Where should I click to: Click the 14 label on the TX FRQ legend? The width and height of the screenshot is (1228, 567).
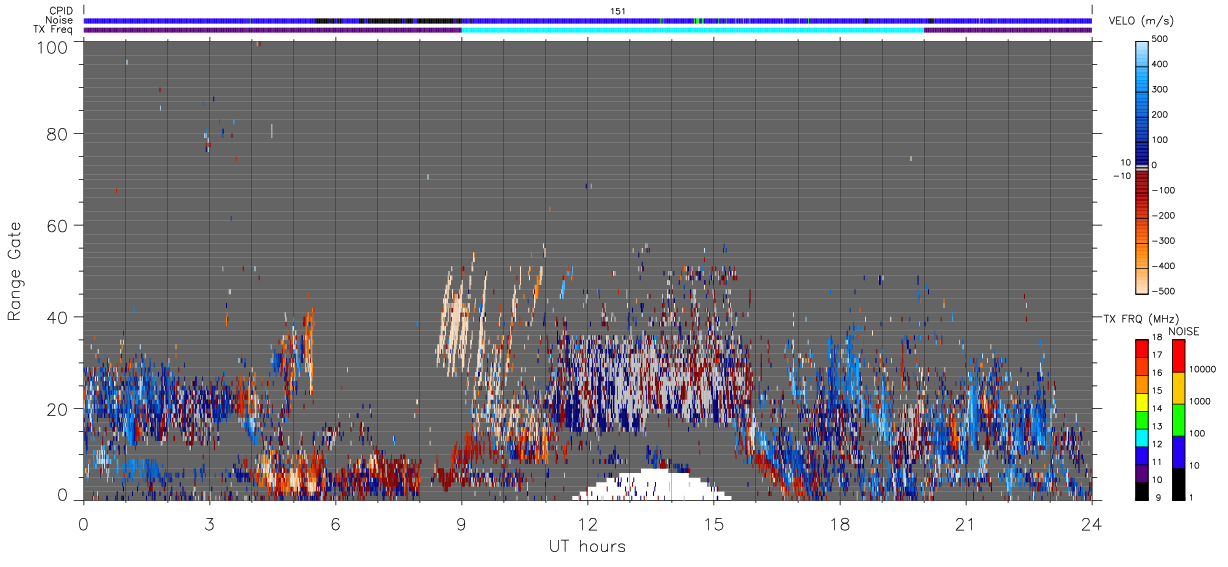pos(1157,409)
